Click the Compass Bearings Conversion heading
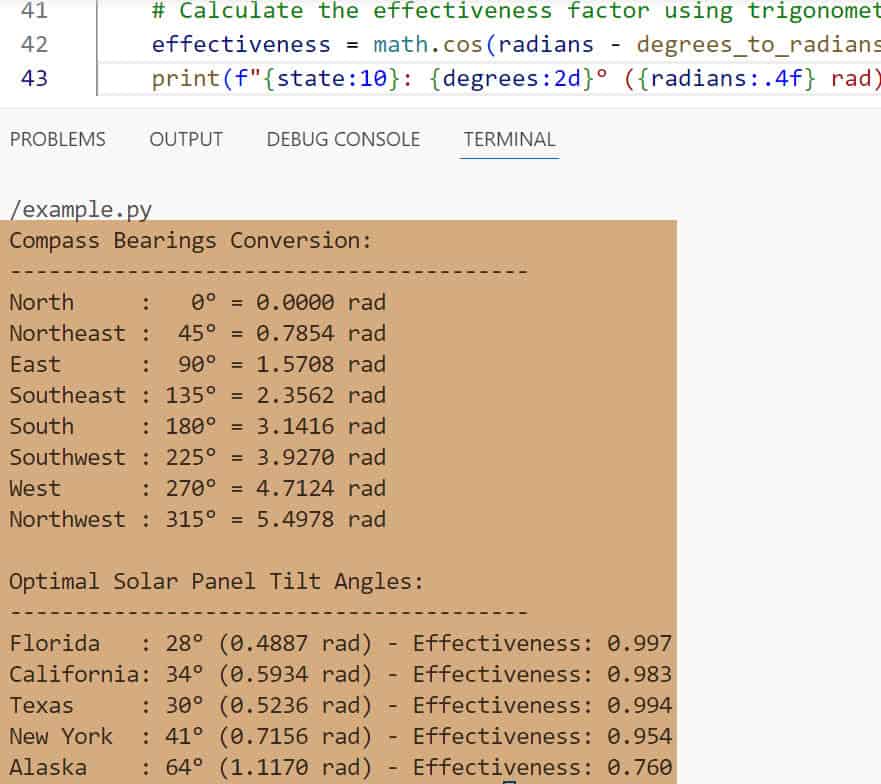This screenshot has height=784, width=881. 190,241
